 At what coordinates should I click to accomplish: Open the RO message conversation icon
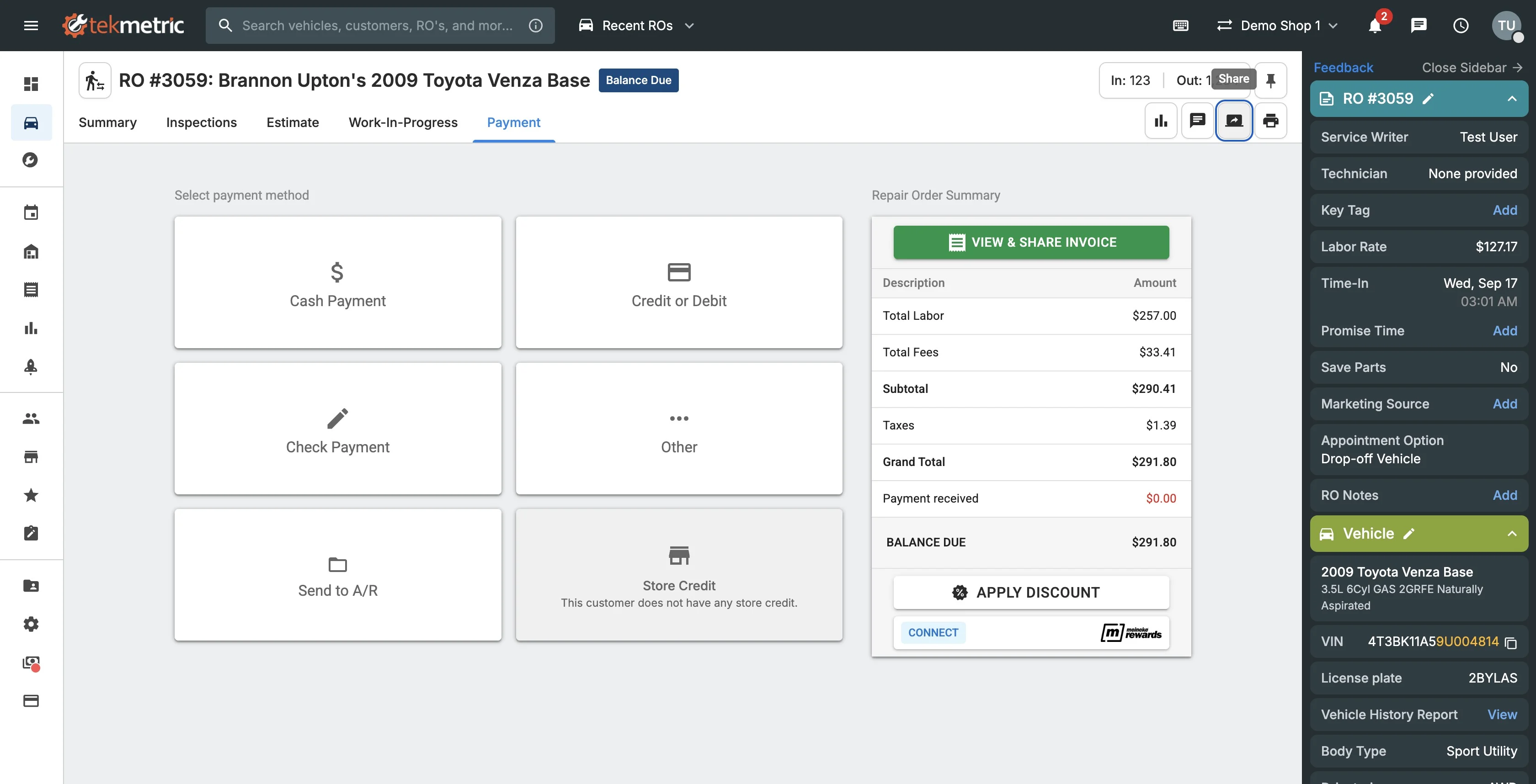(x=1197, y=121)
